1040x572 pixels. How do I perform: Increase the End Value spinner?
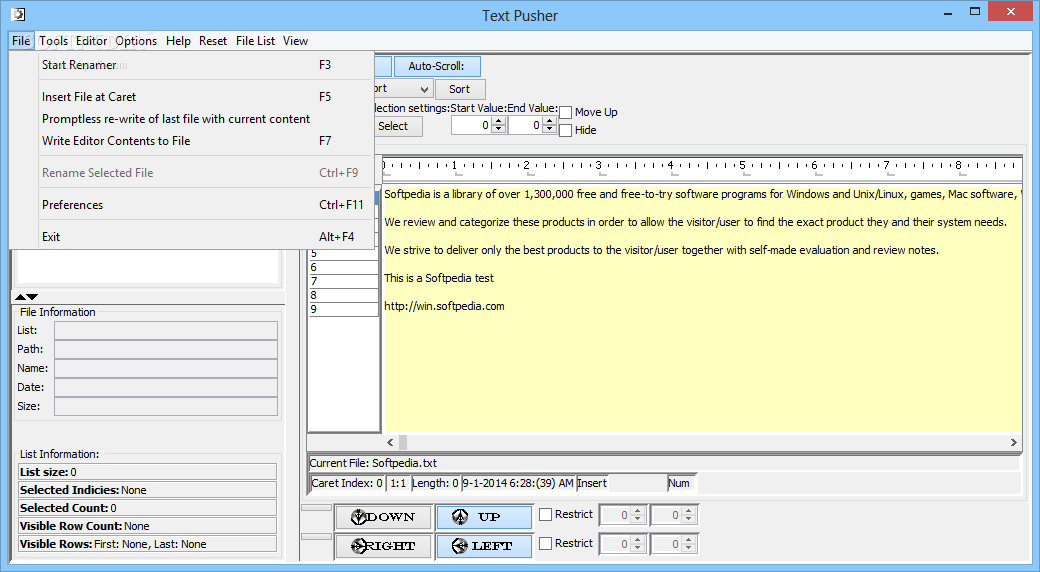[550, 121]
